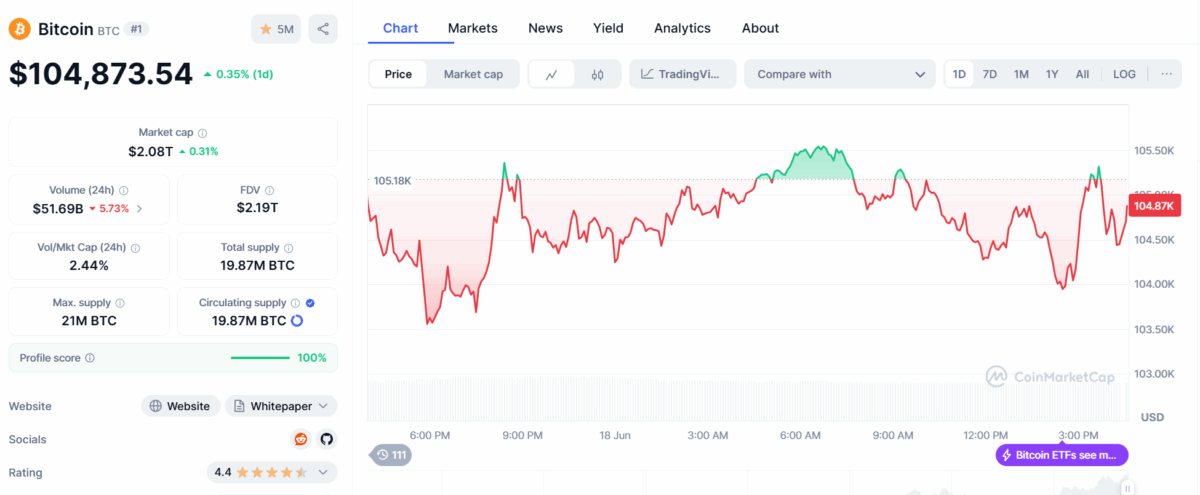Open the Reddit social icon
Screen dimensions: 1200x495
[x=301, y=439]
